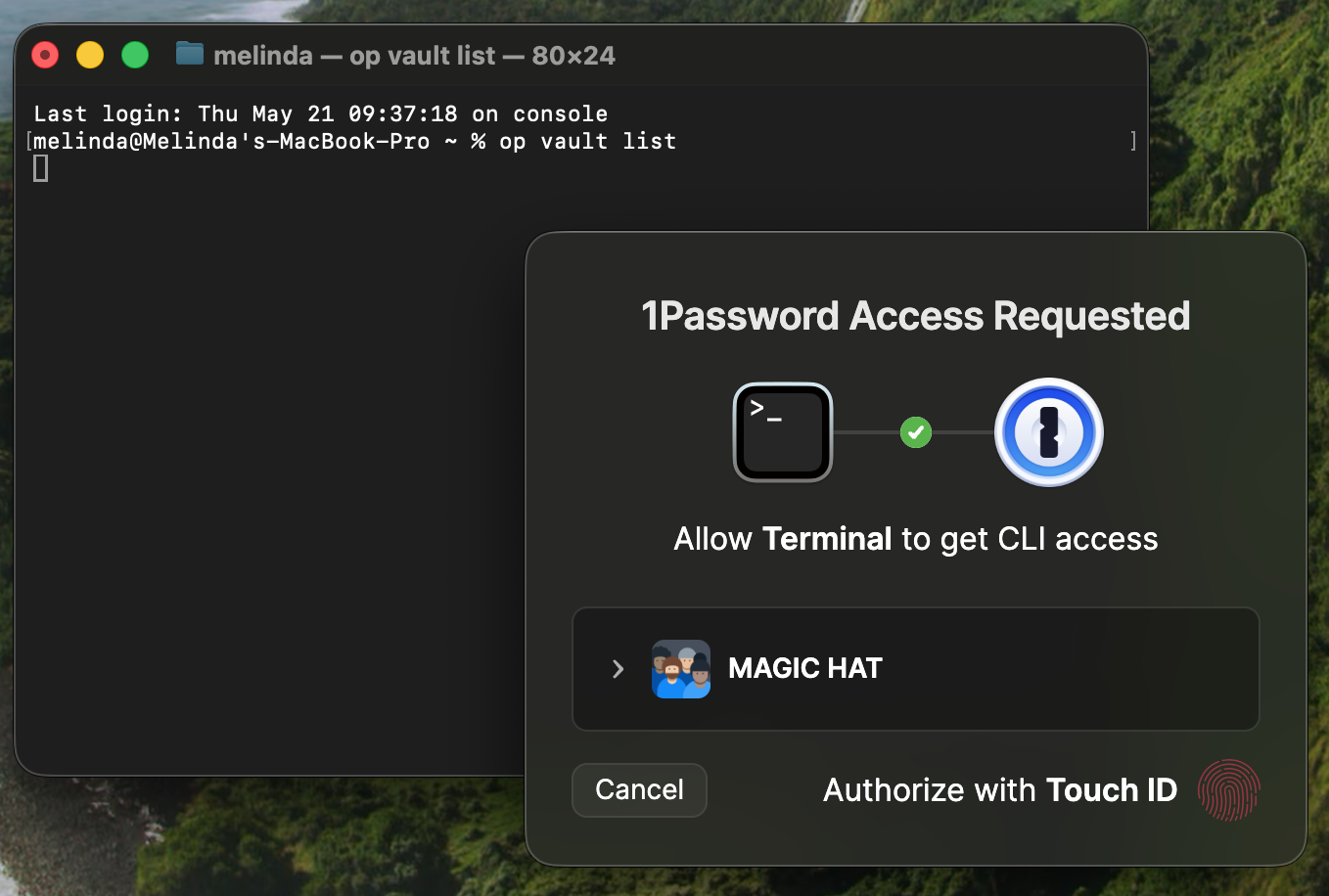Click the MAGIC HAT account name label

(805, 669)
